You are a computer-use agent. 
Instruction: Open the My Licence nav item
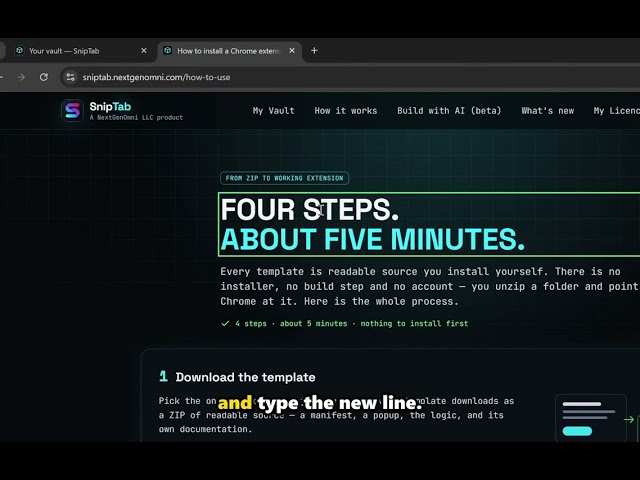coord(616,111)
